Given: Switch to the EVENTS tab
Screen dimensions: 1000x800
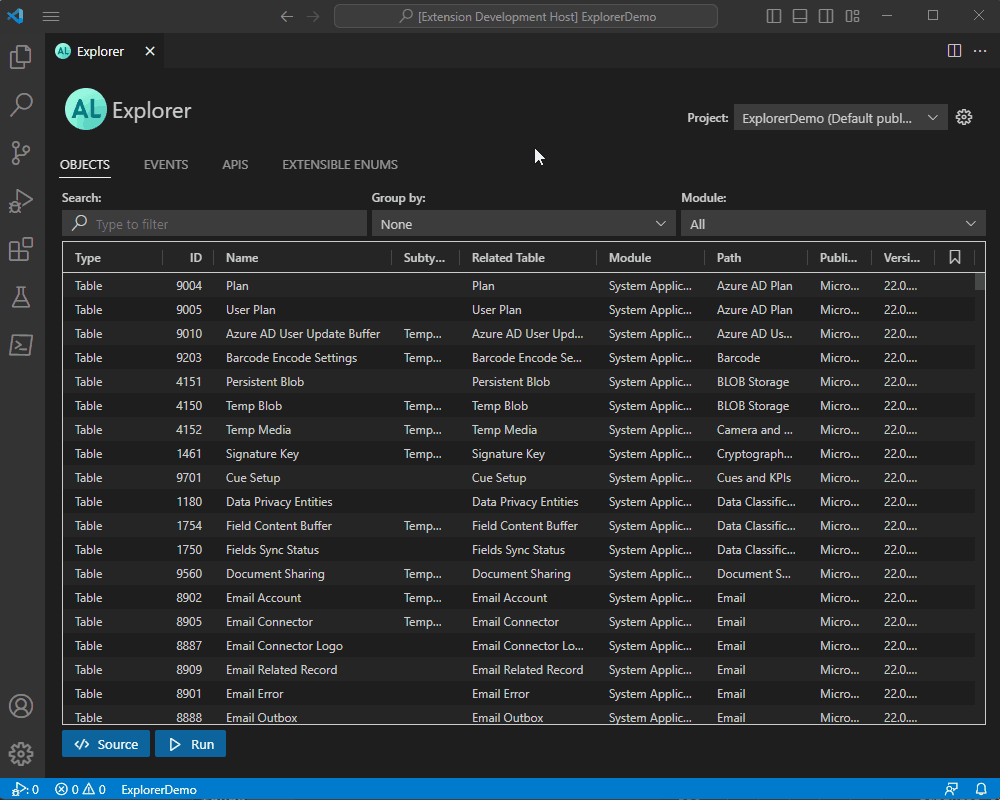Looking at the screenshot, I should click(166, 165).
